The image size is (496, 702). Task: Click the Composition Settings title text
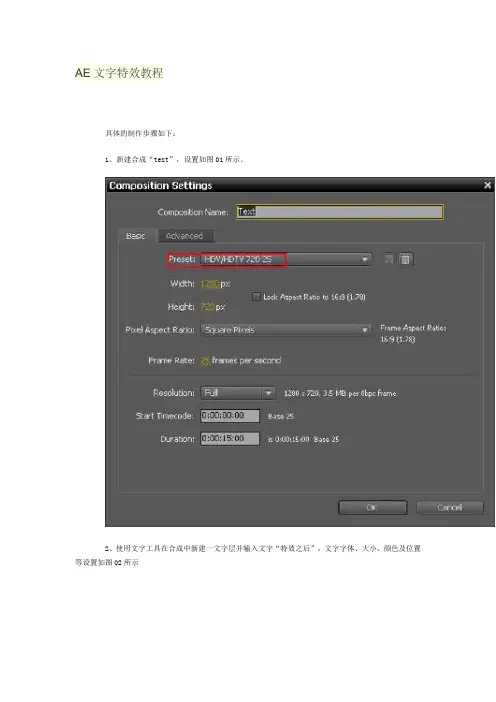point(161,185)
